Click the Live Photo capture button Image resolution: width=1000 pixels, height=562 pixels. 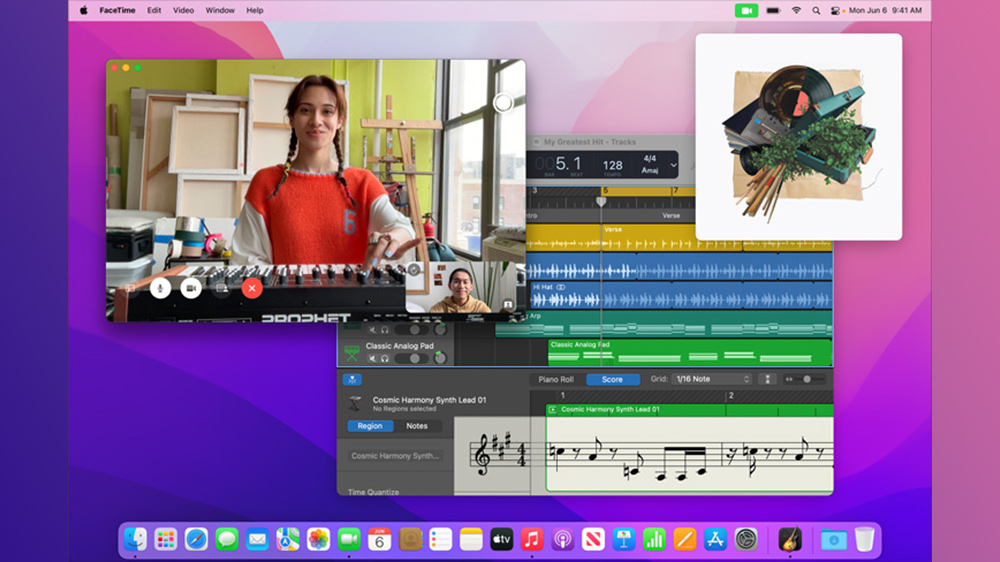click(x=503, y=103)
